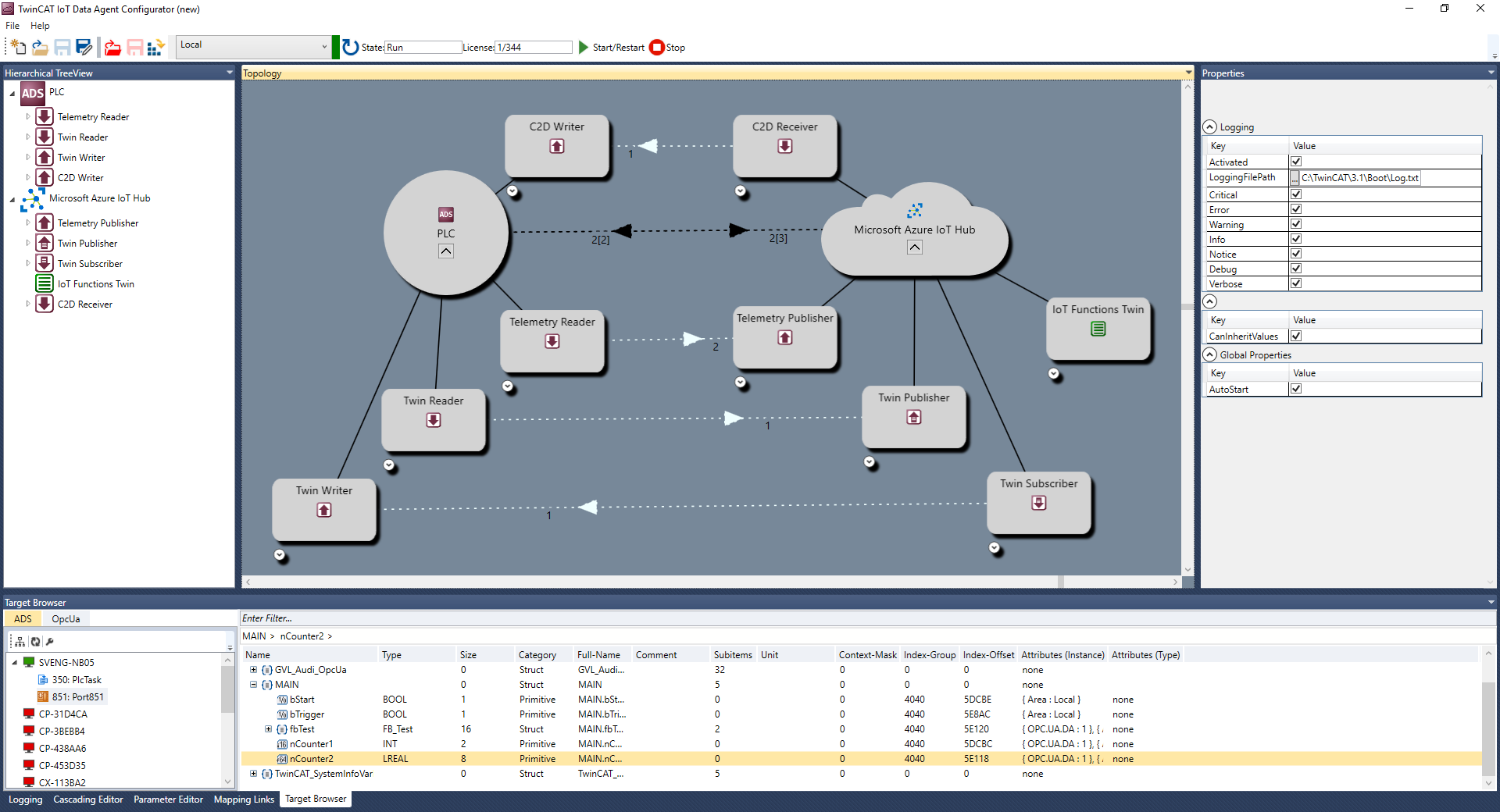This screenshot has height=812, width=1500.
Task: Toggle the Warning logging checkbox
Action: click(x=1296, y=224)
